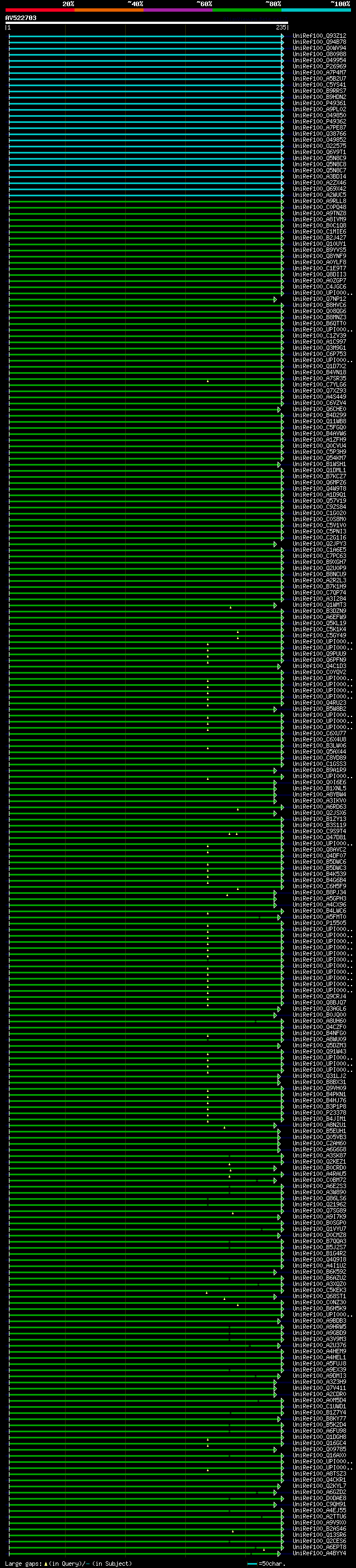Click hit label UniRef100_Q7NP12
This screenshot has height=1568, width=356.
pos(319,299)
